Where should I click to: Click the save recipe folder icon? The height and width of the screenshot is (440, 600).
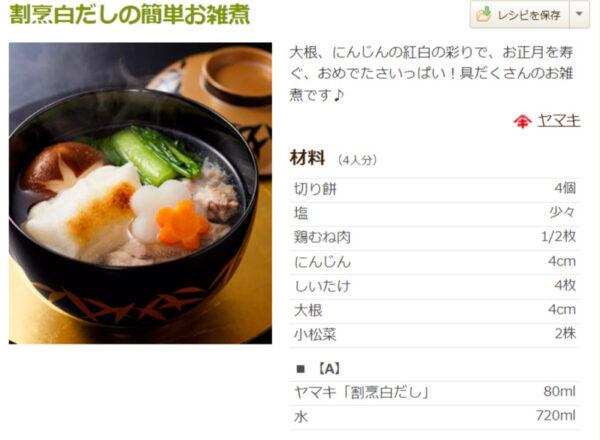pos(483,14)
